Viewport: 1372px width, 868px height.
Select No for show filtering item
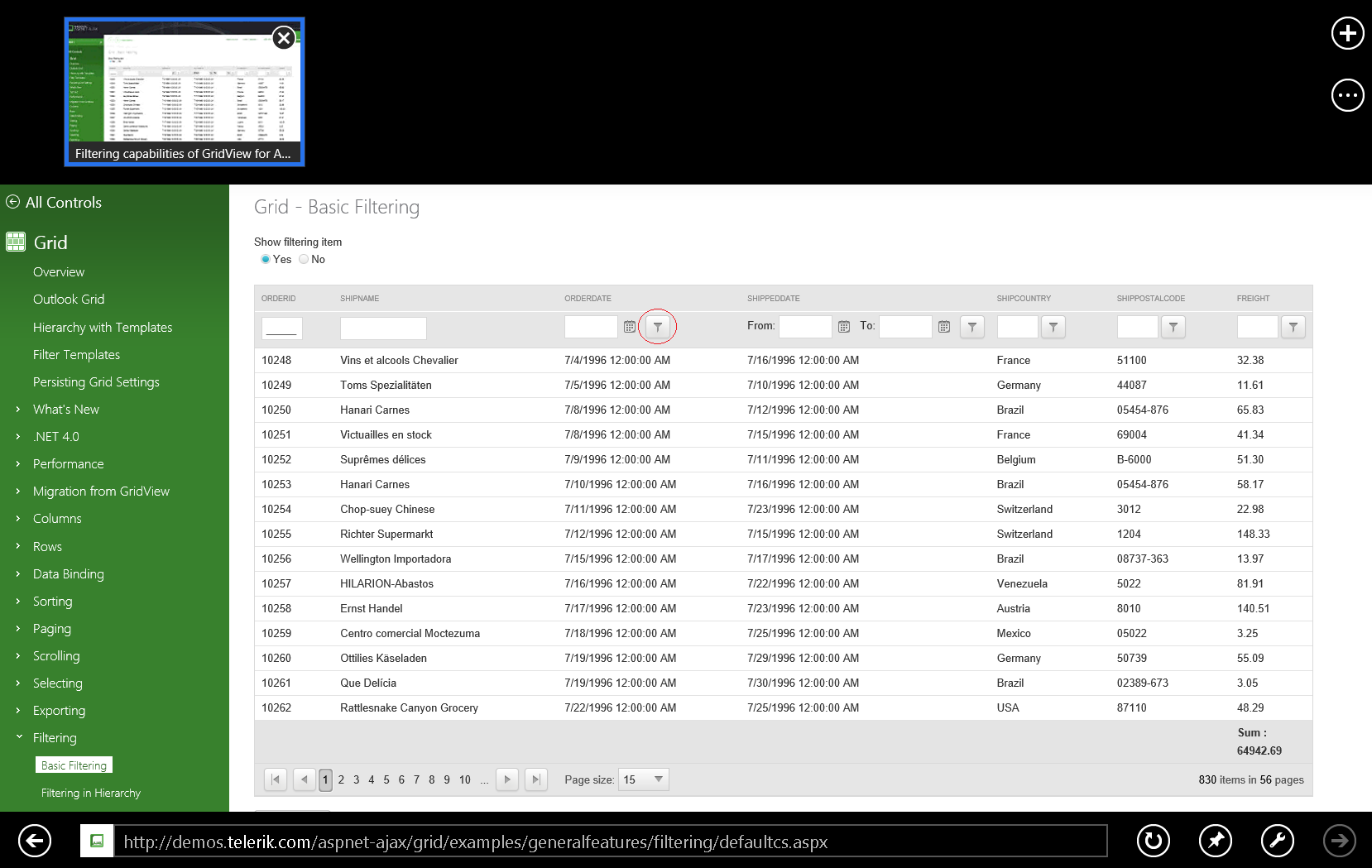click(304, 260)
